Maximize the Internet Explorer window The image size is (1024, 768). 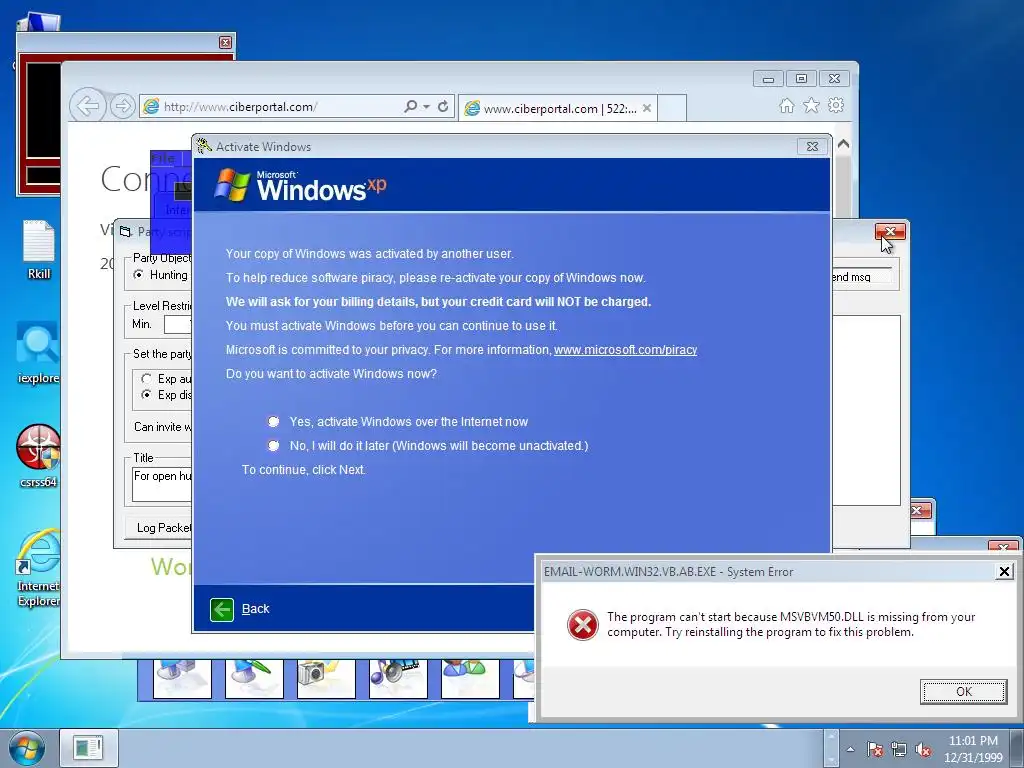click(801, 79)
